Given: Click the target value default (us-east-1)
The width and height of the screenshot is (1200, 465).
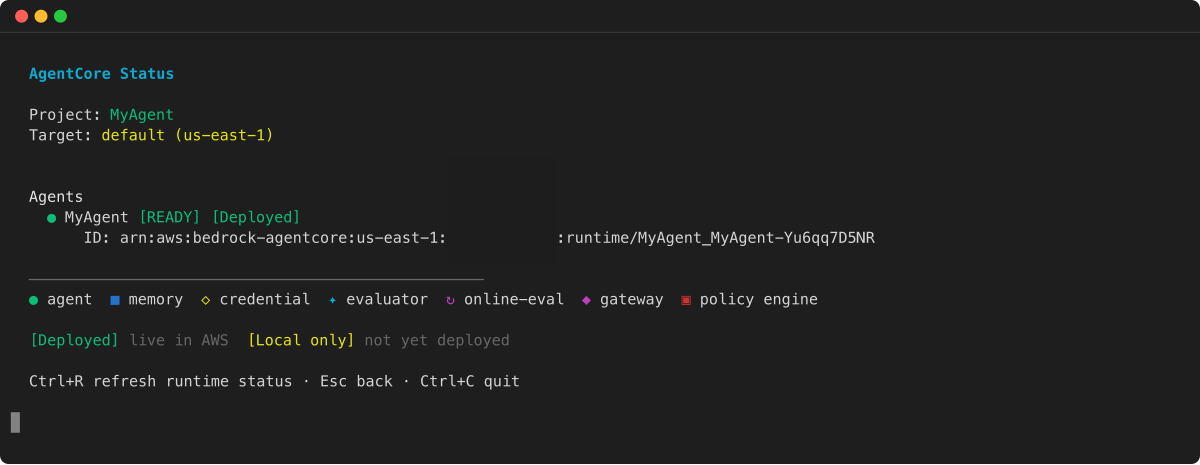Looking at the screenshot, I should [x=187, y=135].
